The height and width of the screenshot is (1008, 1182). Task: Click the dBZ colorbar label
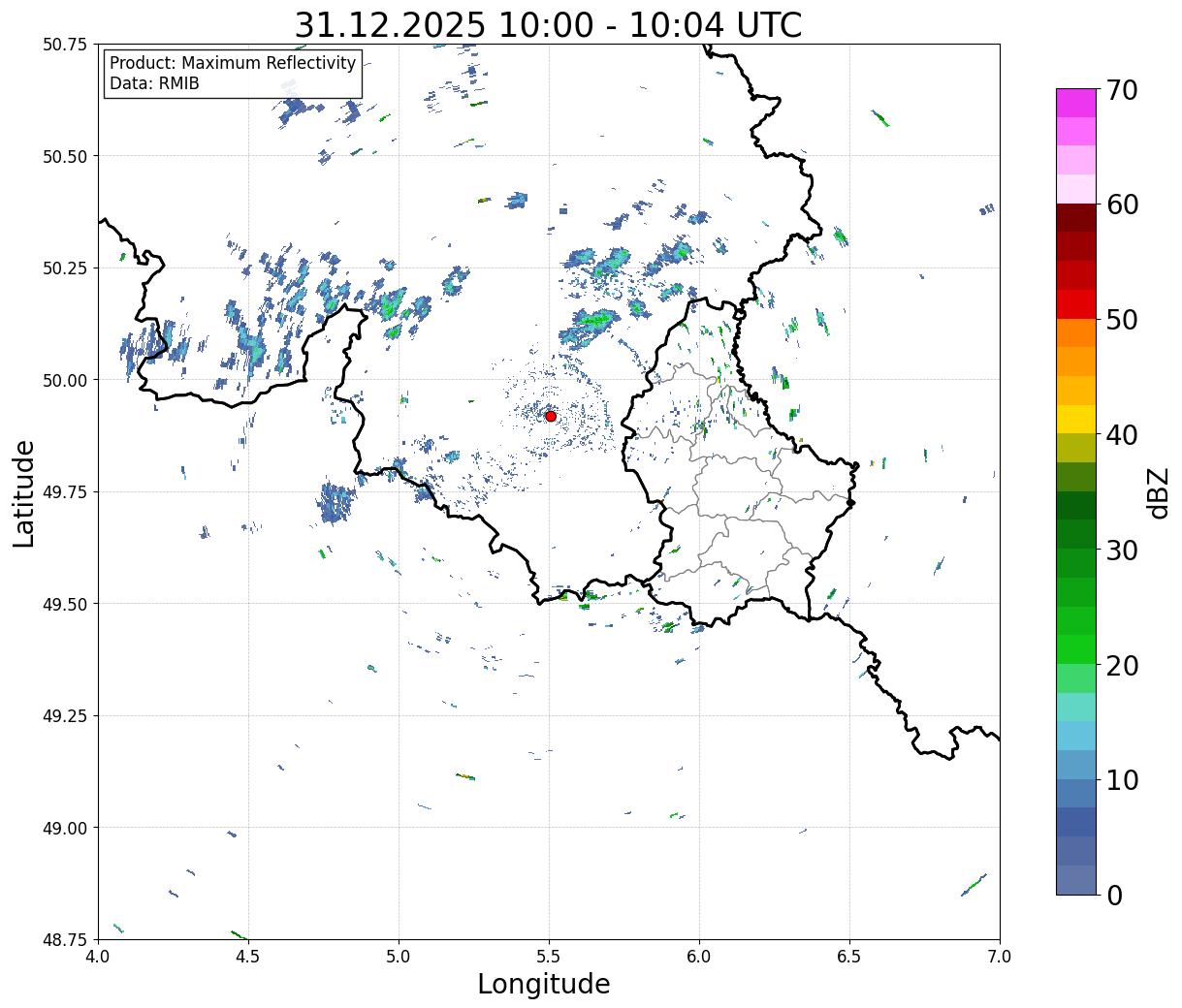(x=1158, y=492)
